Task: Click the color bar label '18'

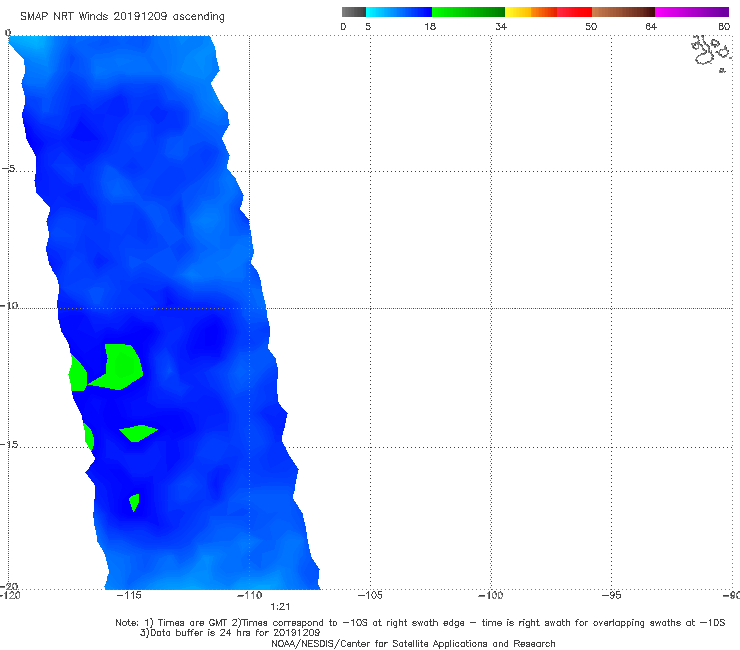Action: (x=430, y=26)
